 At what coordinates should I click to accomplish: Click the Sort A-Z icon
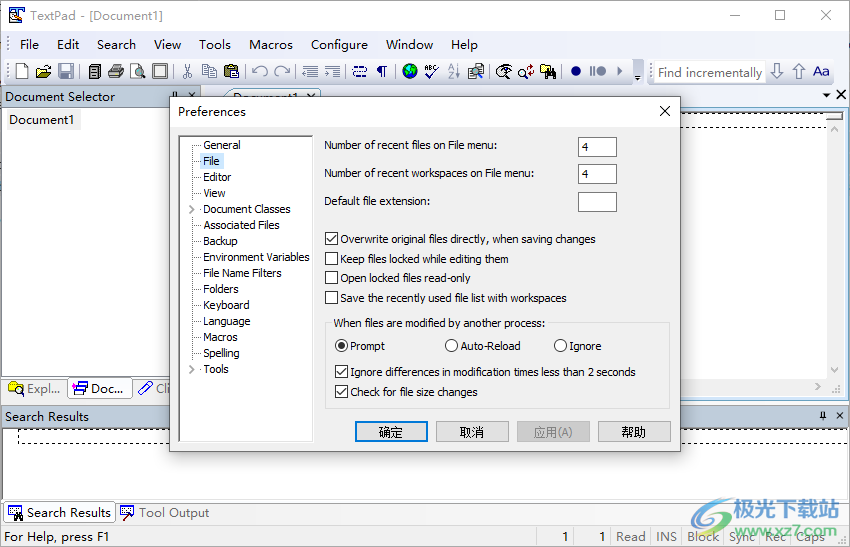click(454, 71)
